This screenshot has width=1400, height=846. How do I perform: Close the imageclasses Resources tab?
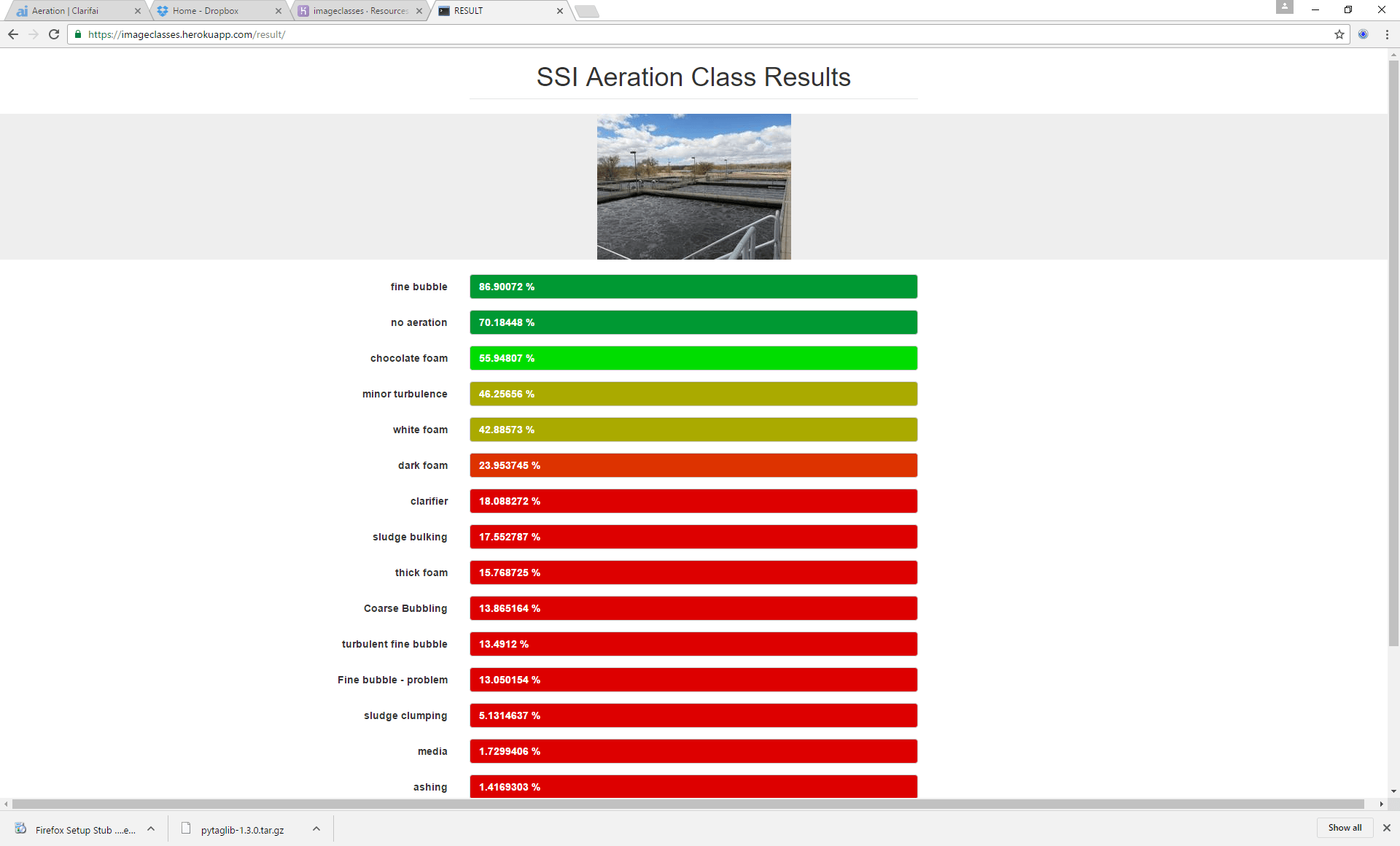(x=419, y=11)
